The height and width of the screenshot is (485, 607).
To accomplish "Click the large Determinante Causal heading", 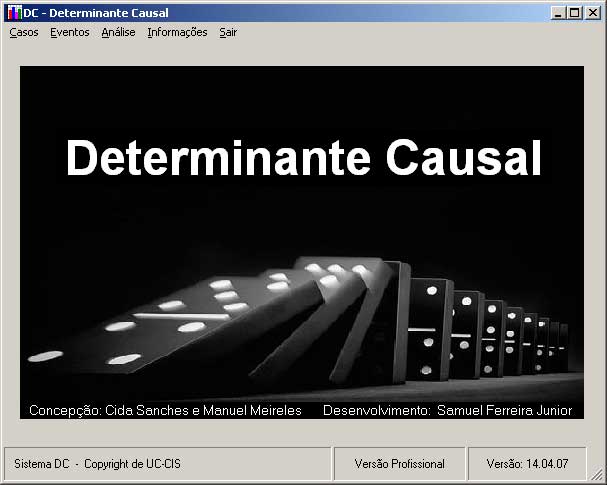I will 303,158.
